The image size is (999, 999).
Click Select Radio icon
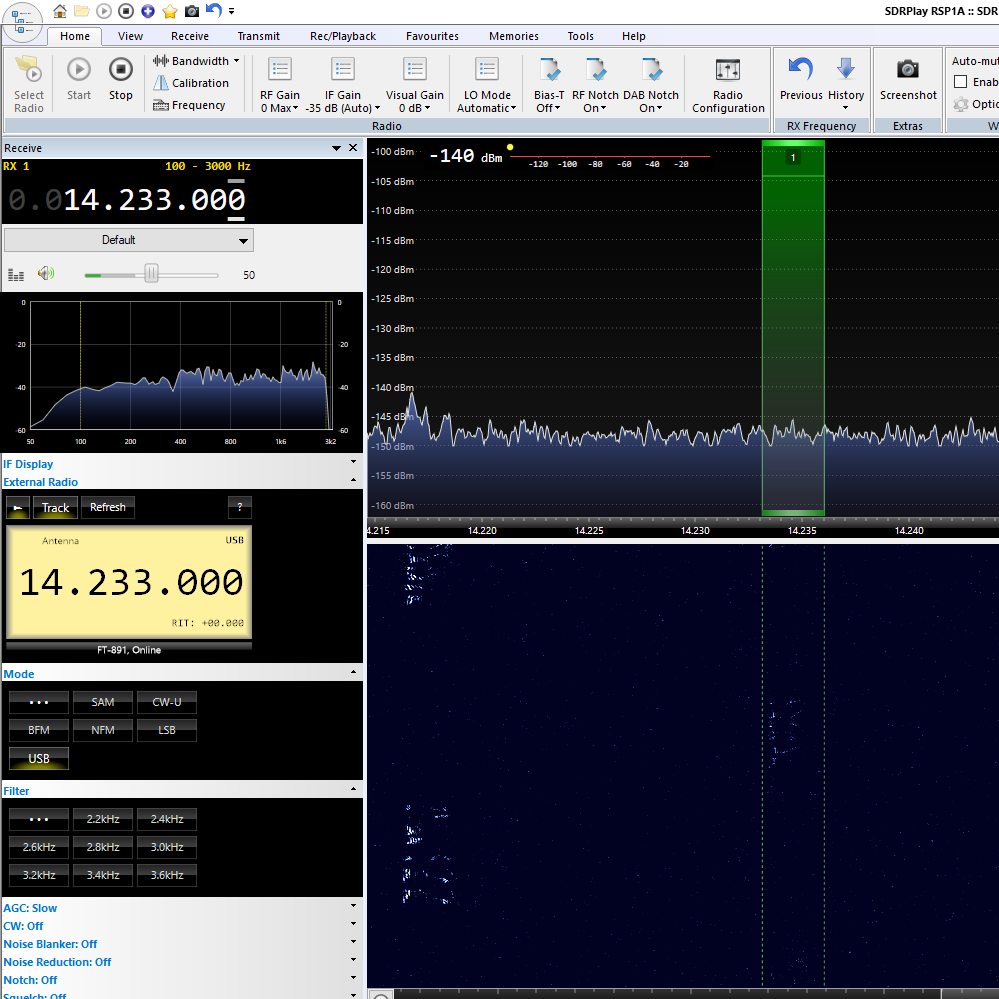pyautogui.click(x=29, y=84)
